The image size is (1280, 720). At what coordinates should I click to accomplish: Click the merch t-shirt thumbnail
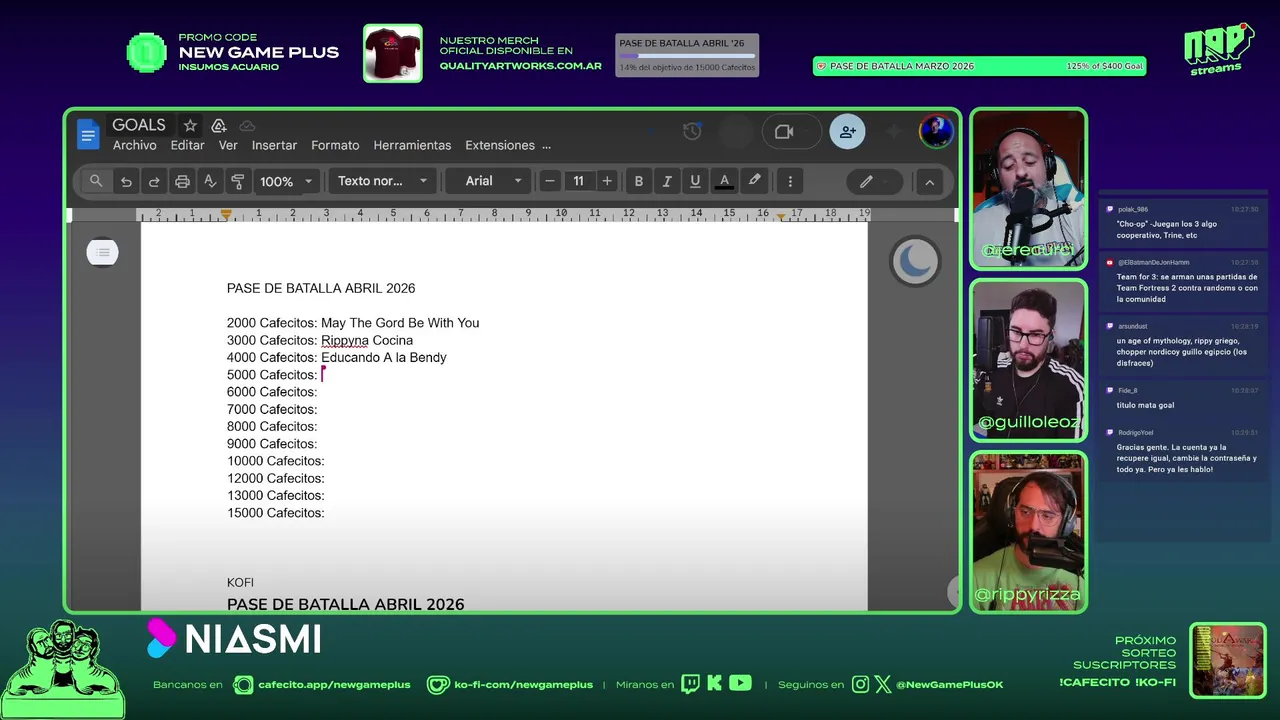pos(392,53)
